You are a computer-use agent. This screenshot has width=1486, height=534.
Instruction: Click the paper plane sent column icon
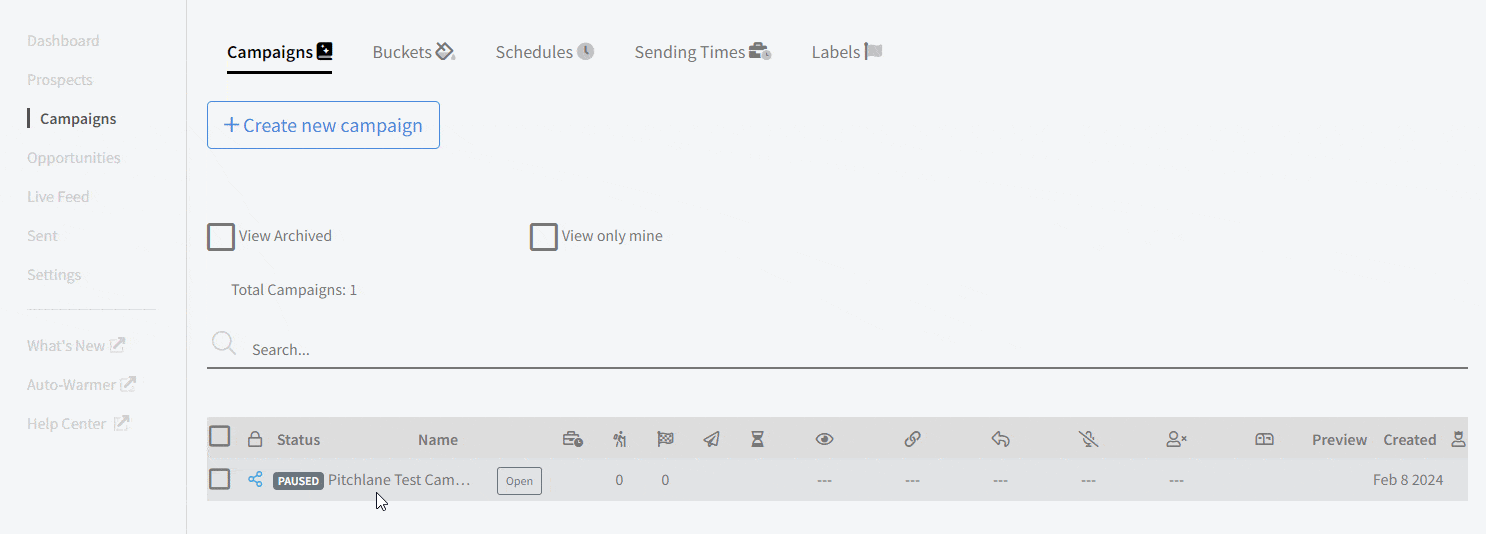pos(711,439)
